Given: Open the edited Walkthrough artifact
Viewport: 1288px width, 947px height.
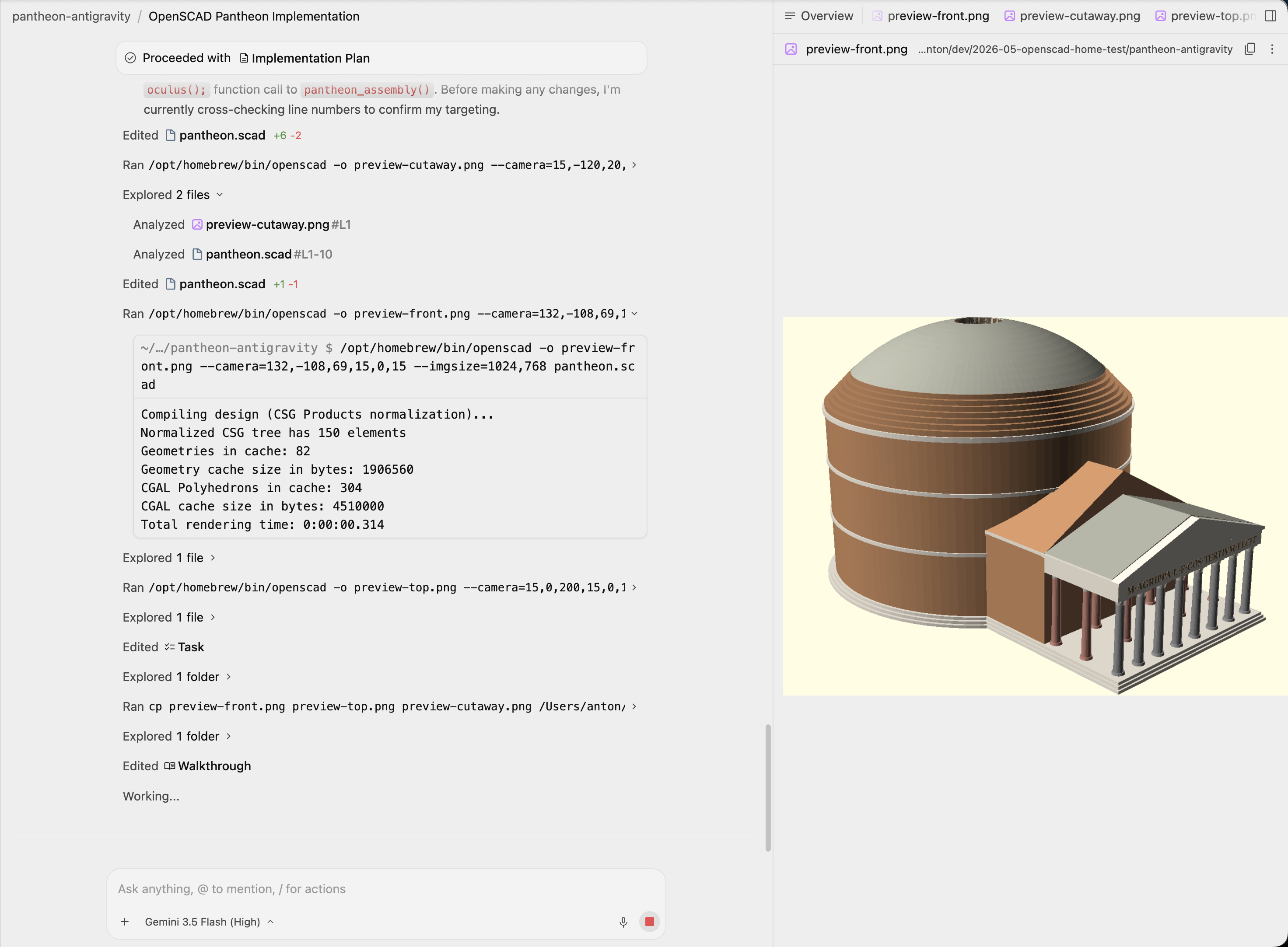Looking at the screenshot, I should point(207,766).
